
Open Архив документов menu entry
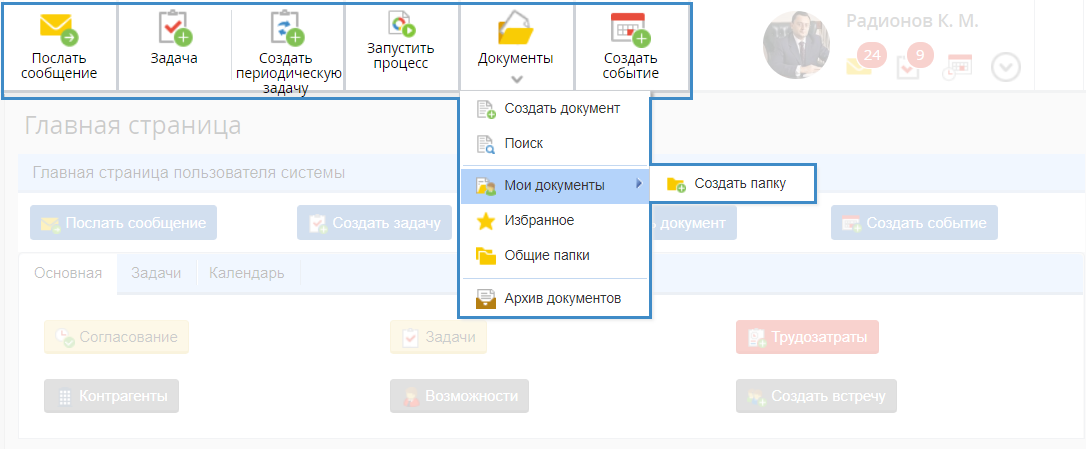pyautogui.click(x=563, y=298)
